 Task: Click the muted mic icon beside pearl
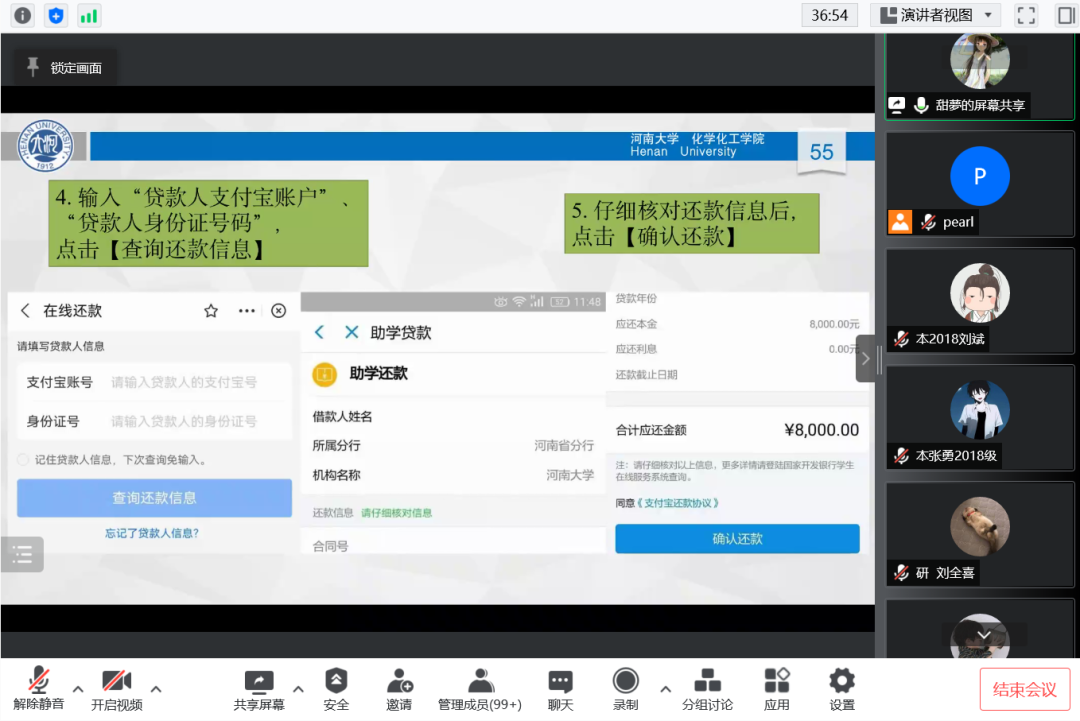click(928, 222)
